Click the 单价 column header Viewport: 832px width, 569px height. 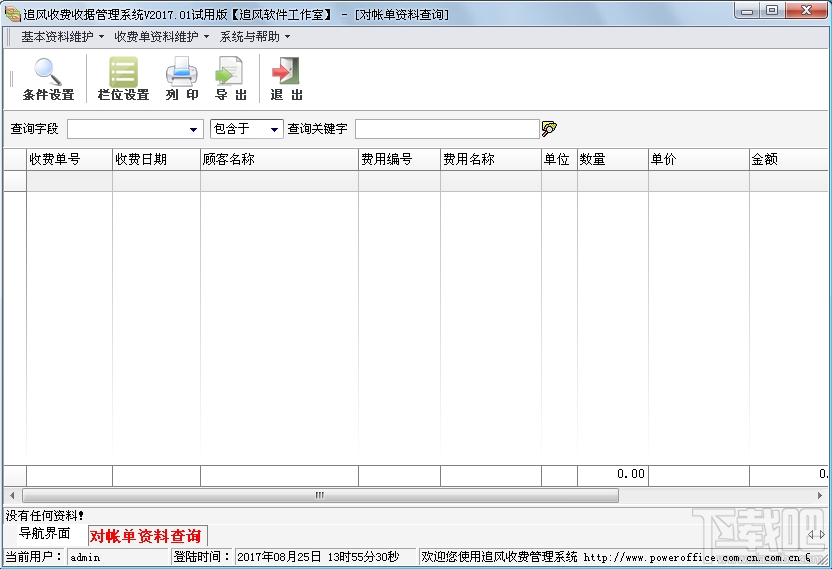tap(699, 159)
